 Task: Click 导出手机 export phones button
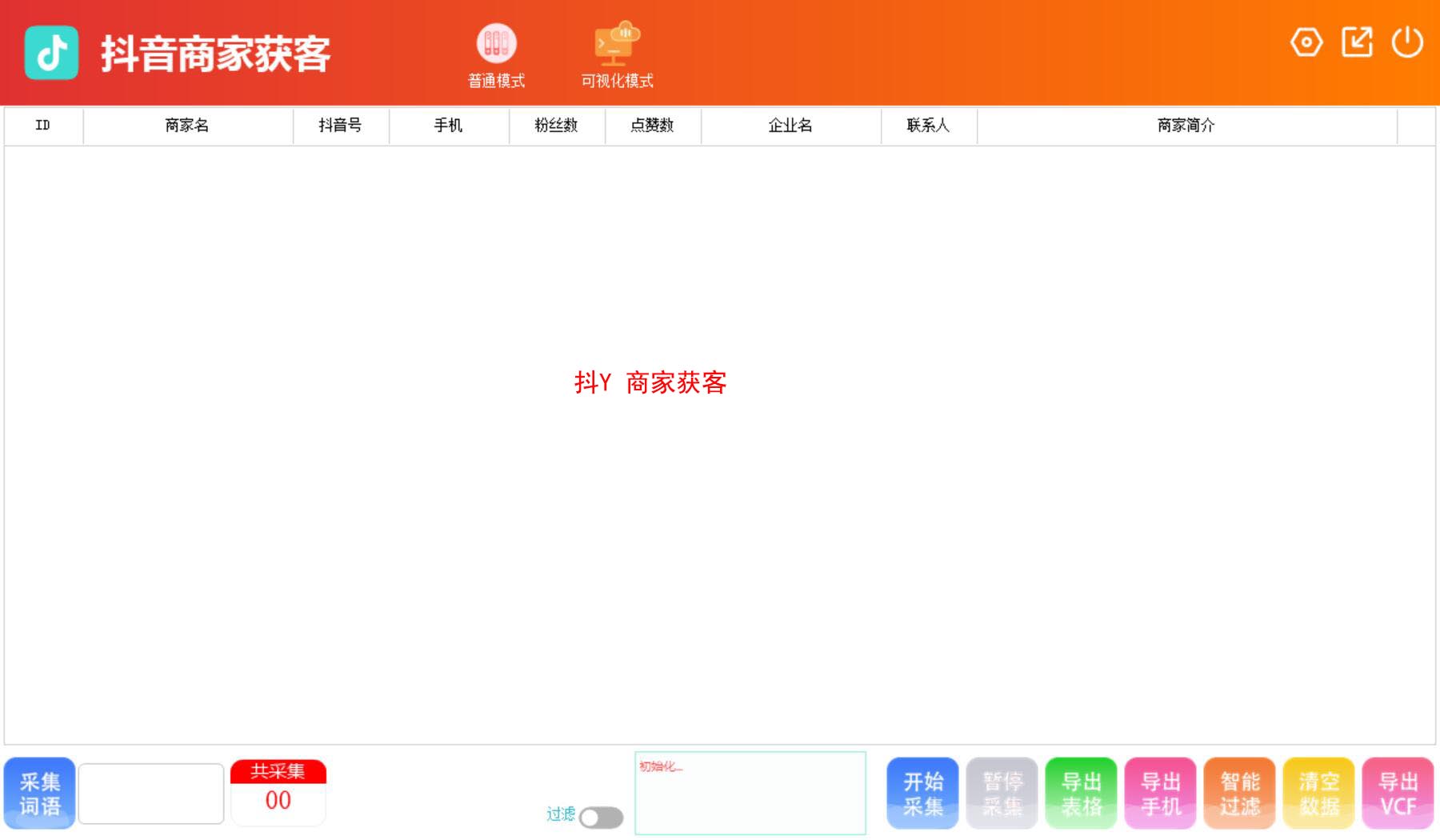[x=1160, y=794]
